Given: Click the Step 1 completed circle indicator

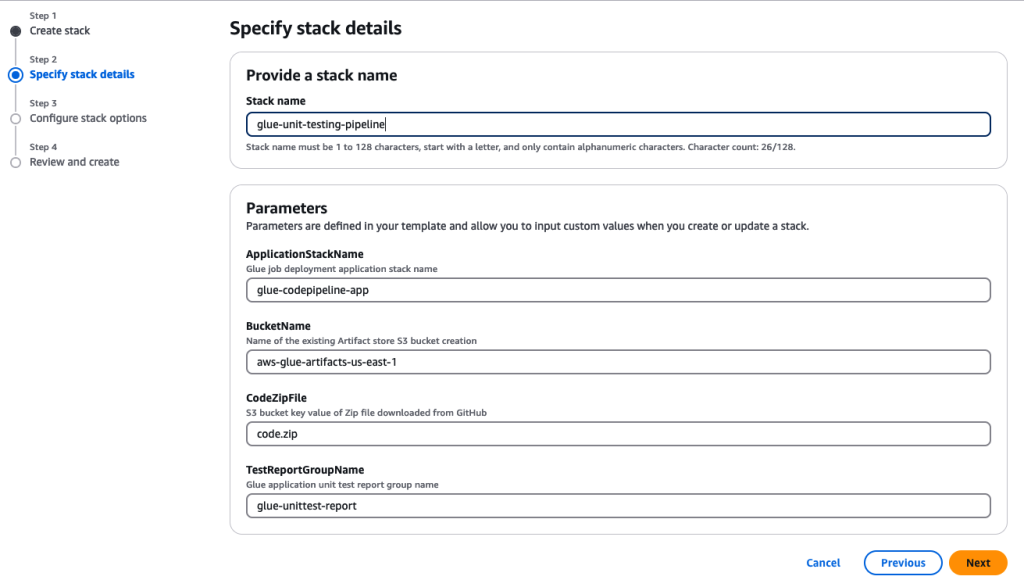Looking at the screenshot, I should (x=15, y=31).
